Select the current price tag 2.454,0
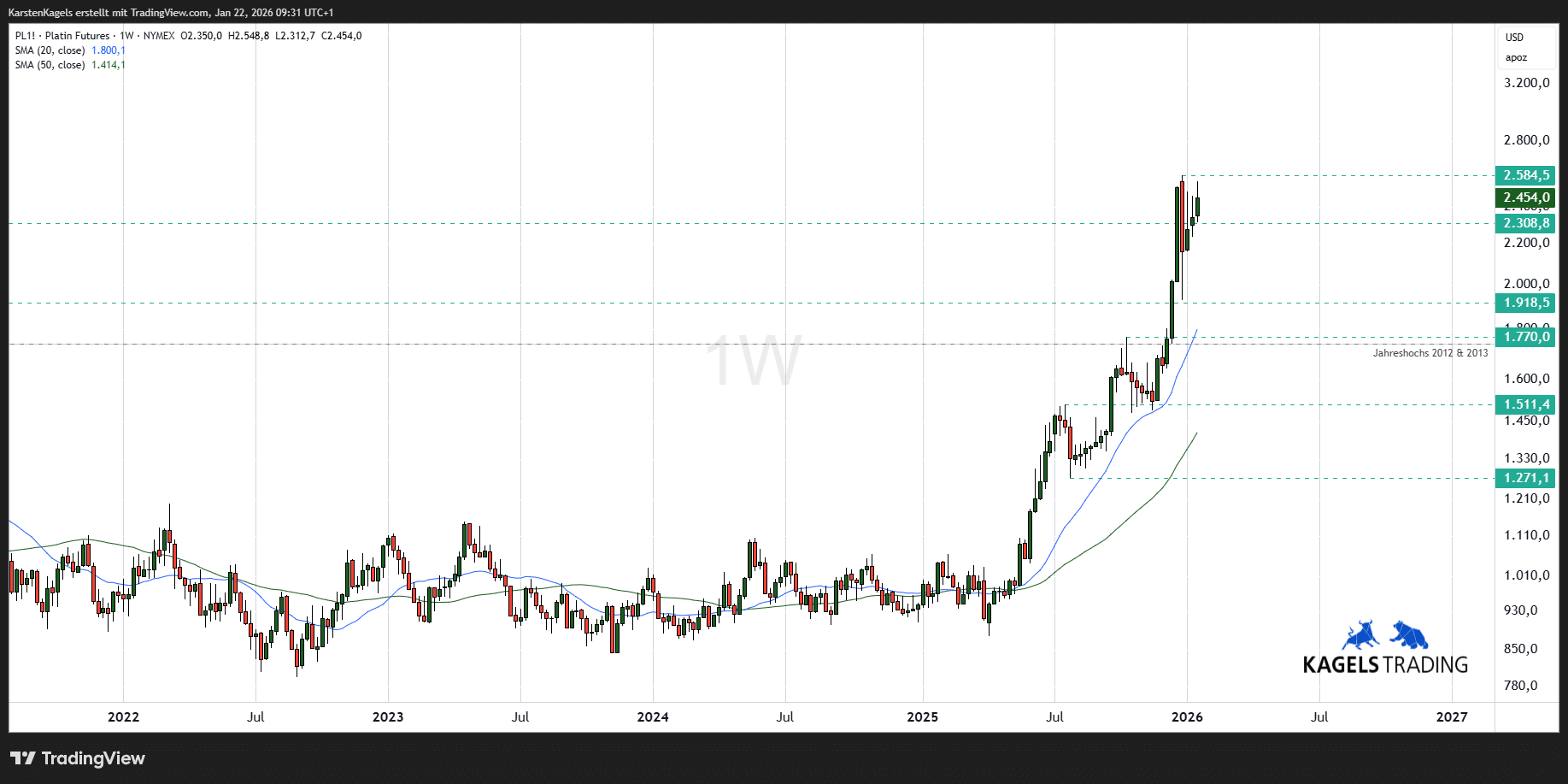The width and height of the screenshot is (1568, 784). tap(1525, 197)
